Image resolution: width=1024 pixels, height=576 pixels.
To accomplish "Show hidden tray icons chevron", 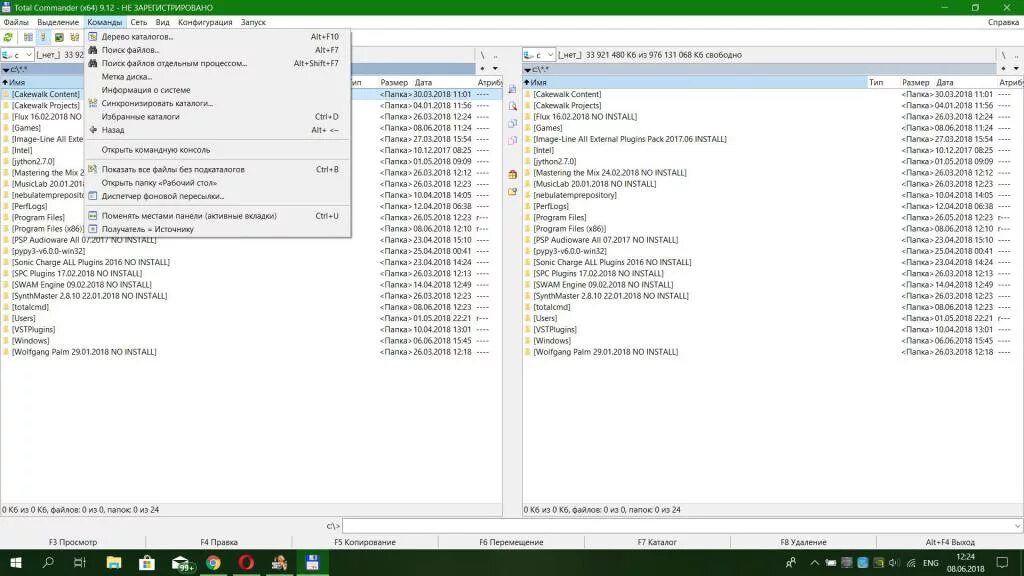I will pos(814,562).
